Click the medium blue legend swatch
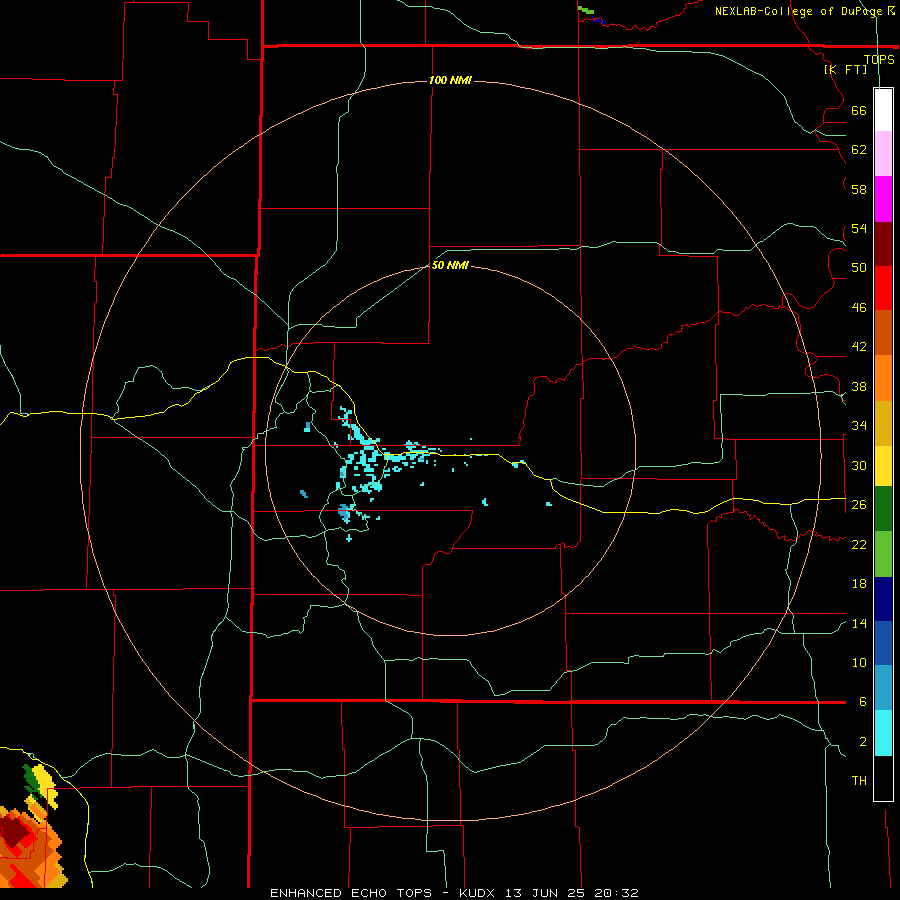This screenshot has width=900, height=900. pos(883,643)
